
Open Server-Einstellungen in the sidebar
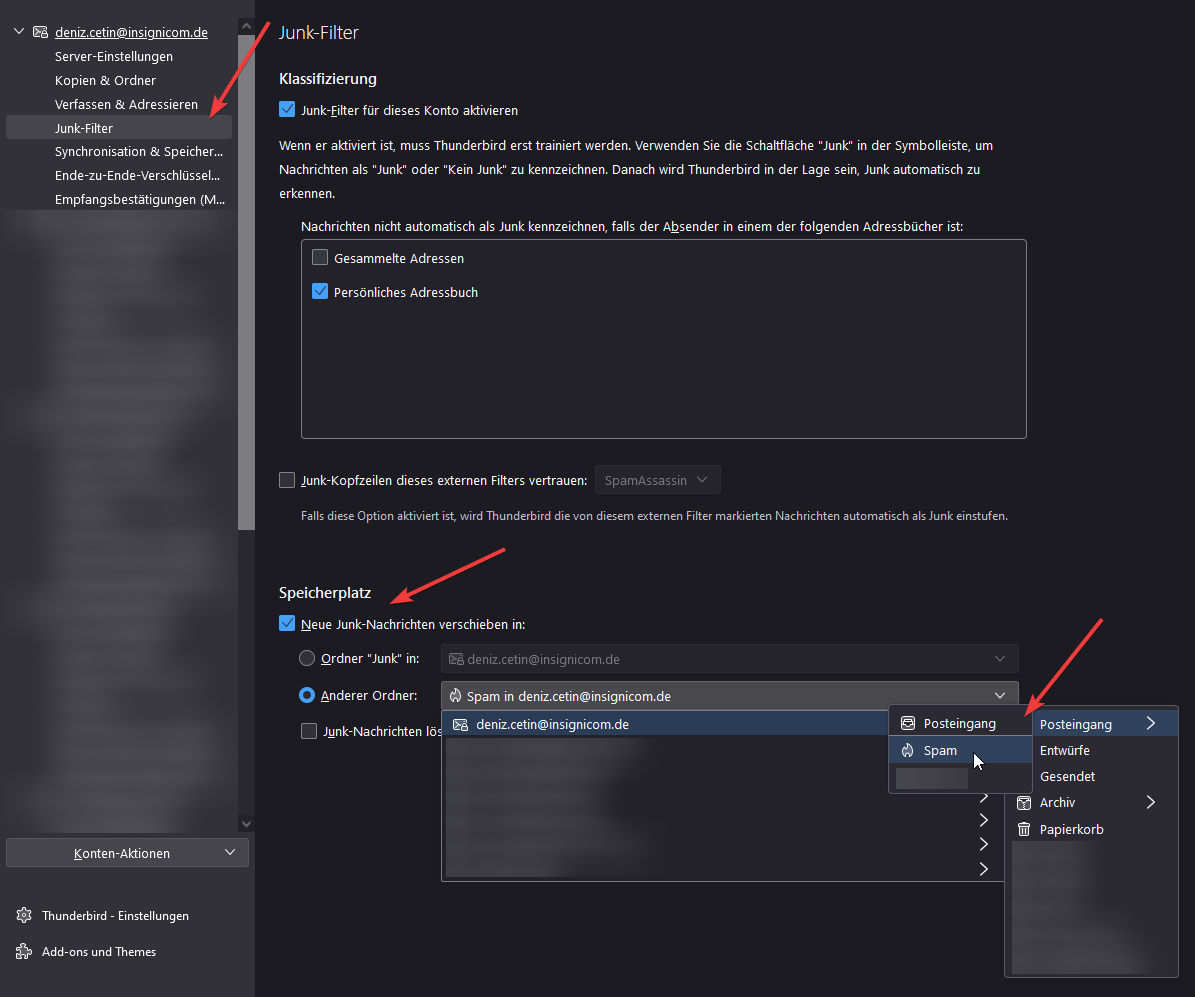pyautogui.click(x=114, y=56)
